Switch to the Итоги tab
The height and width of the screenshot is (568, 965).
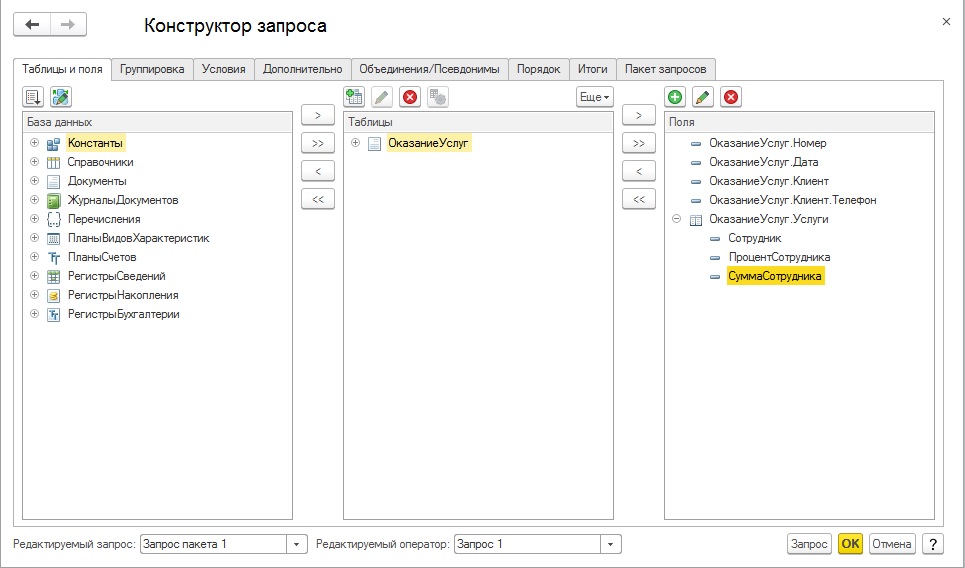point(592,69)
